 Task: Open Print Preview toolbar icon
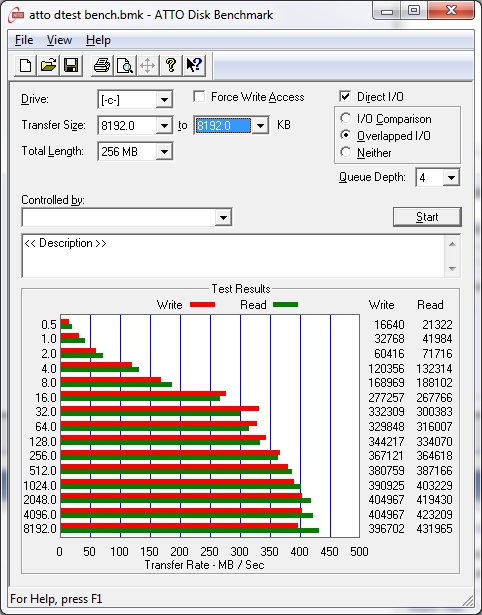pos(125,65)
